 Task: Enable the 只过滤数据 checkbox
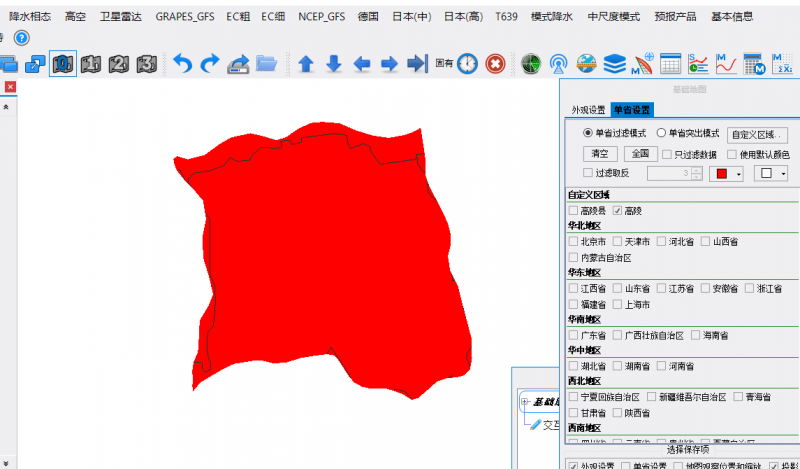click(x=667, y=154)
